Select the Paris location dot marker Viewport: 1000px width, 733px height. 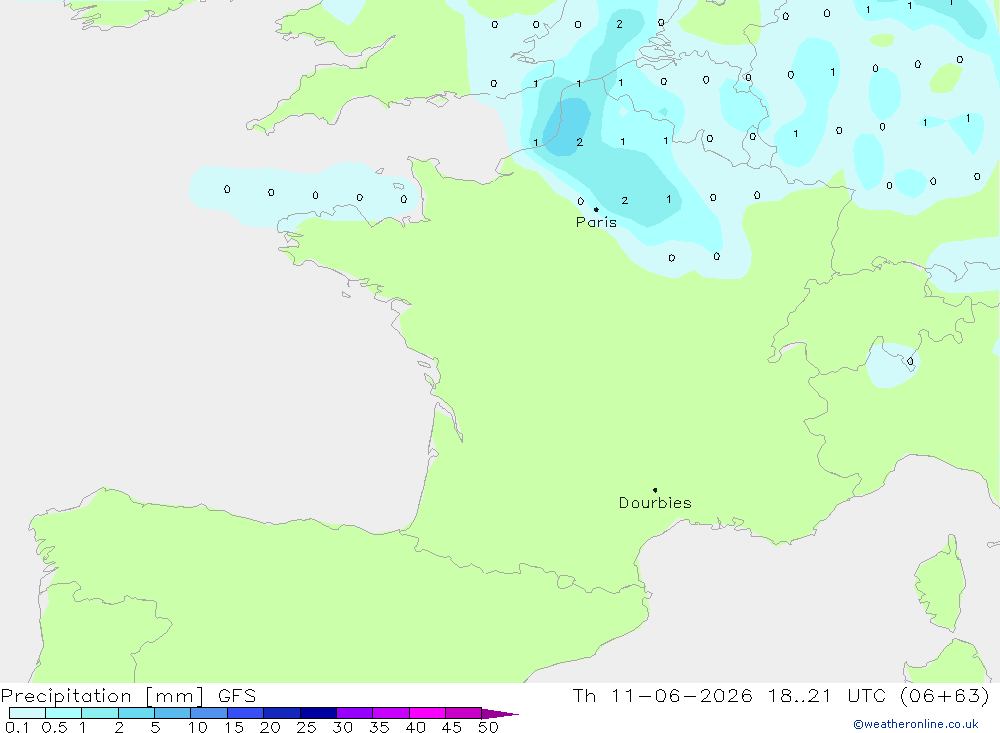tap(596, 209)
